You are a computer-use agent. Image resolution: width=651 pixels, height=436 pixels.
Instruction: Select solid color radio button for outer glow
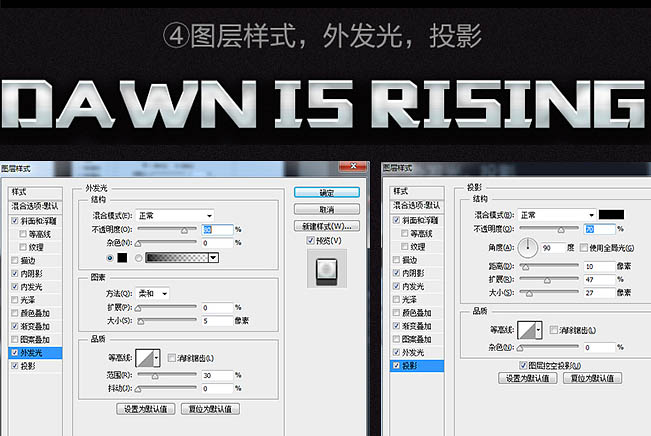click(110, 258)
